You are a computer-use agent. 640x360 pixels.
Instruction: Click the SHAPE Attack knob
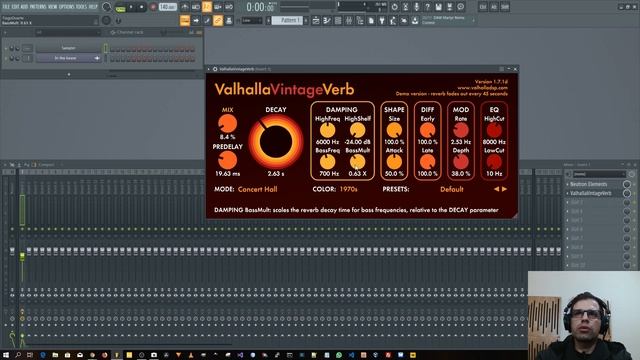click(x=394, y=162)
